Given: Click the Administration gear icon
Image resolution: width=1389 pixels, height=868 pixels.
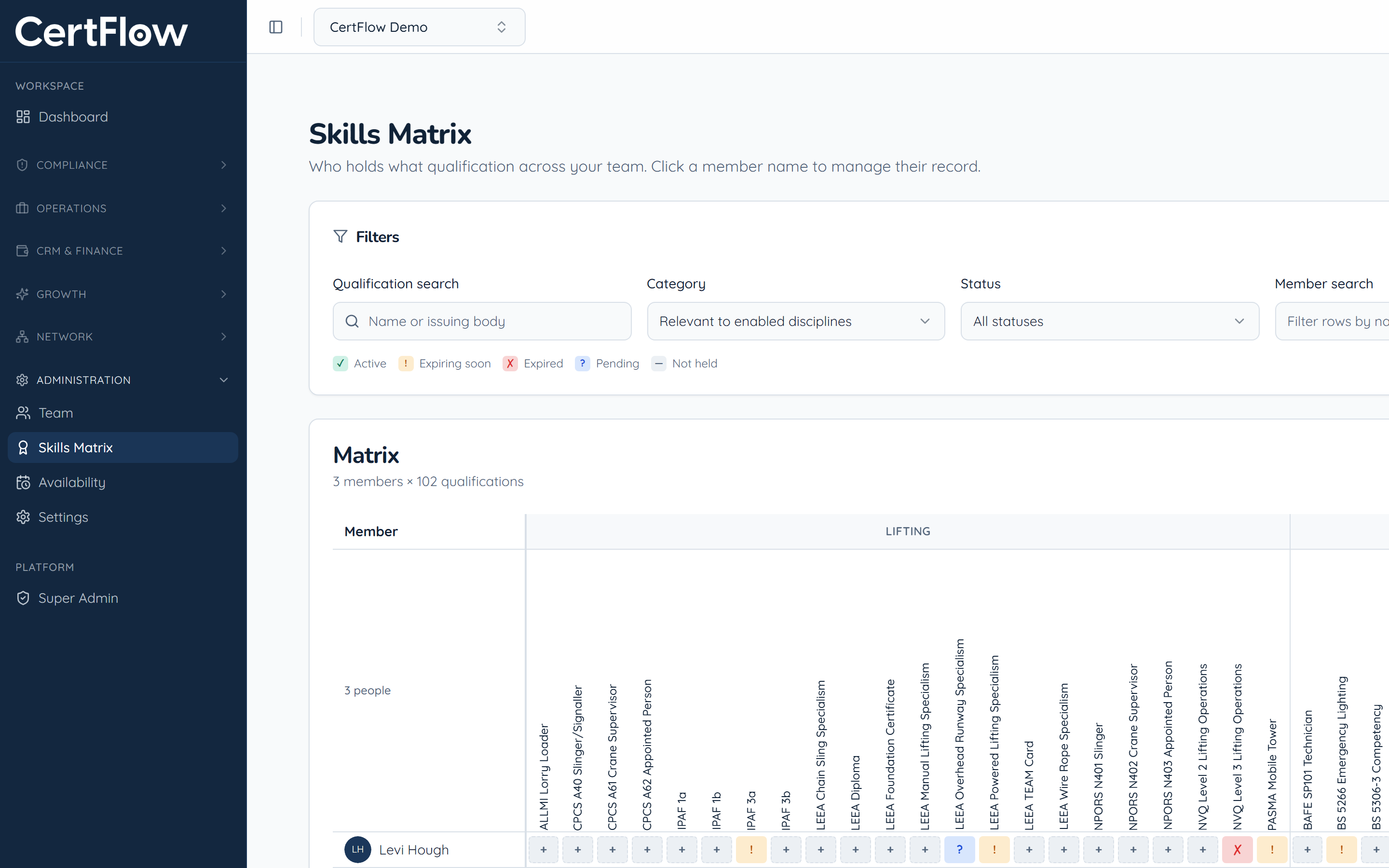Looking at the screenshot, I should coord(22,380).
